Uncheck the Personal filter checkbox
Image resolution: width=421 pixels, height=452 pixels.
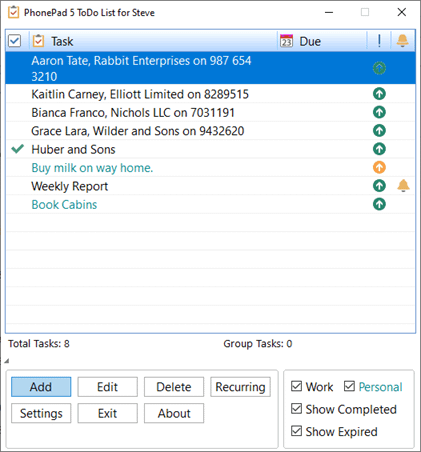click(349, 386)
